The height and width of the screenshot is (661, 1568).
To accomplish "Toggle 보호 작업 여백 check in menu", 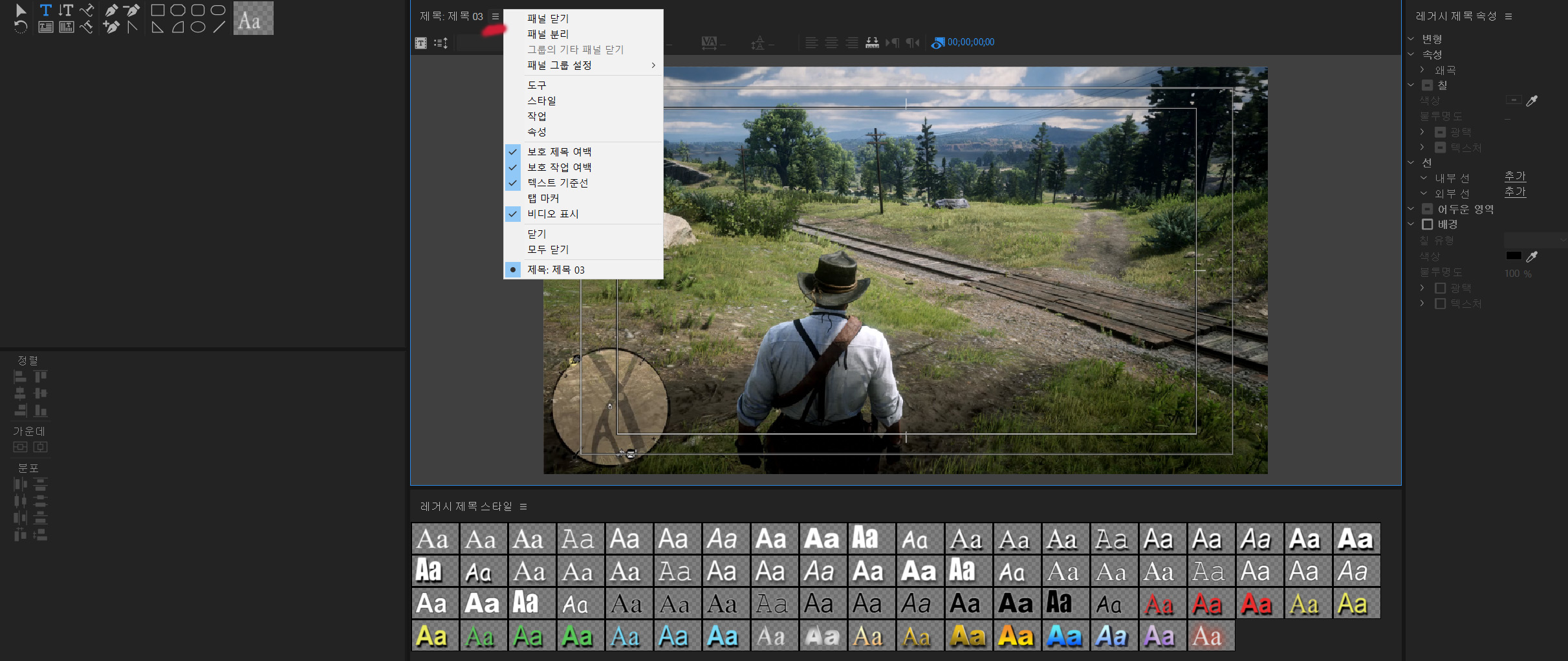I will [x=513, y=168].
